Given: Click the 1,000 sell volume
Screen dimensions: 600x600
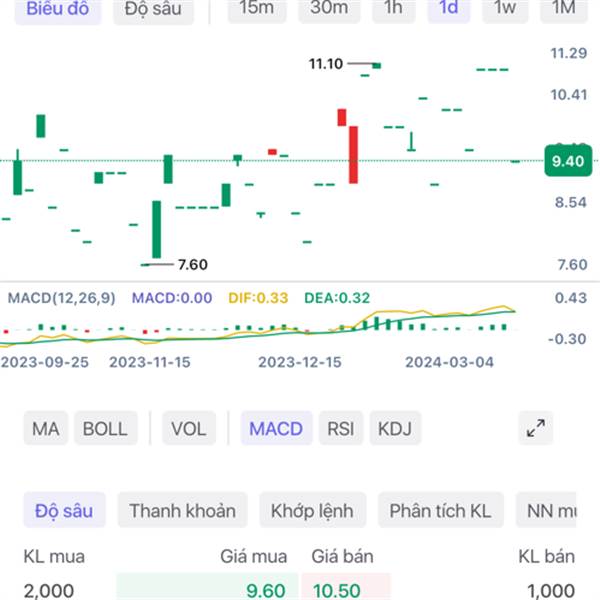Looking at the screenshot, I should coord(551,591).
